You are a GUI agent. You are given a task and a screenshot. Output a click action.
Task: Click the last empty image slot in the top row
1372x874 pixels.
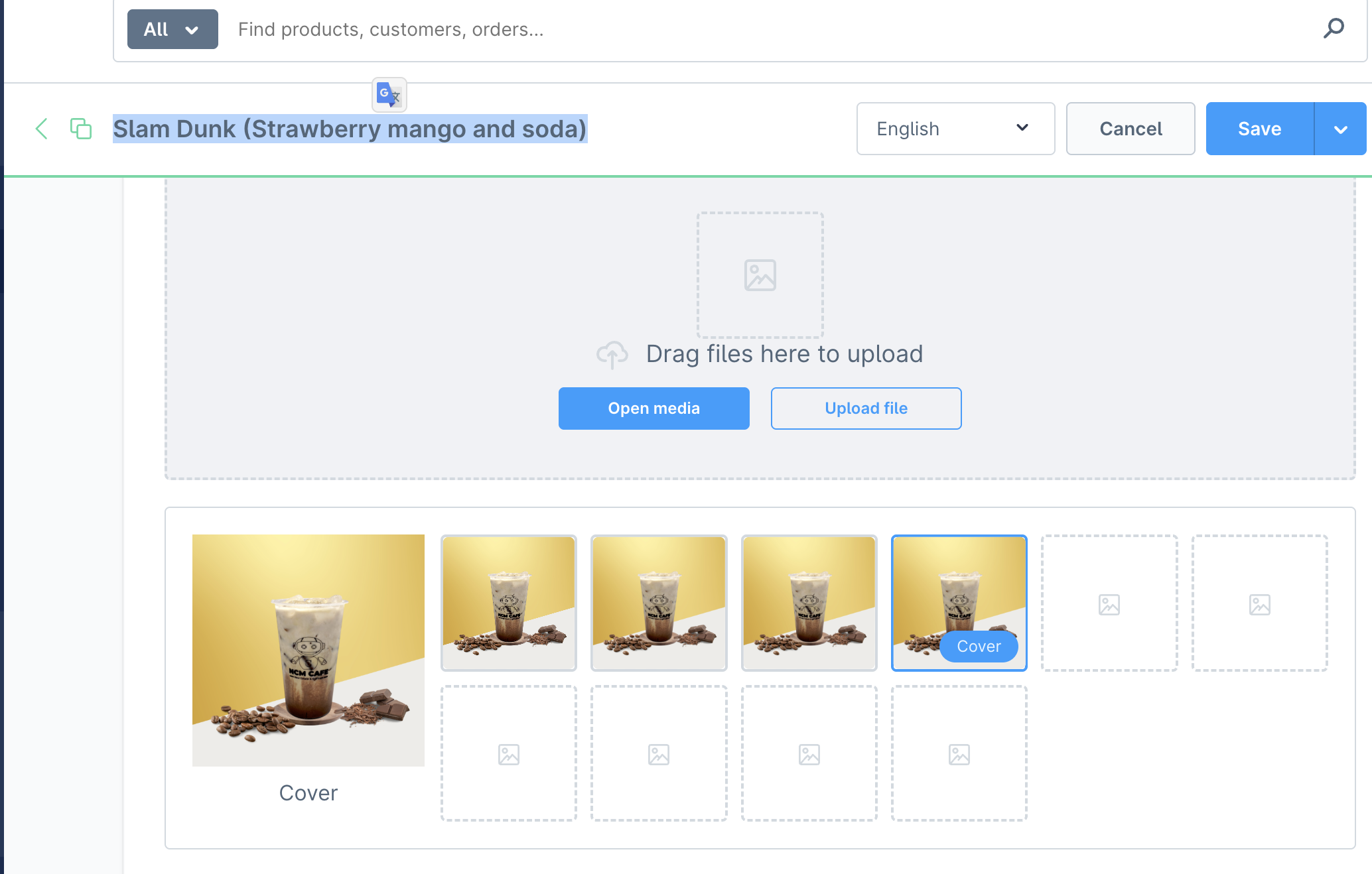pyautogui.click(x=1259, y=603)
